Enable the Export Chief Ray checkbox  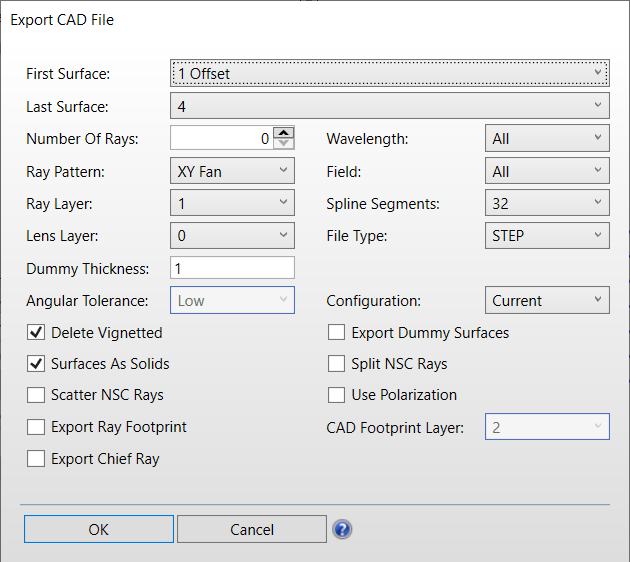click(x=36, y=459)
